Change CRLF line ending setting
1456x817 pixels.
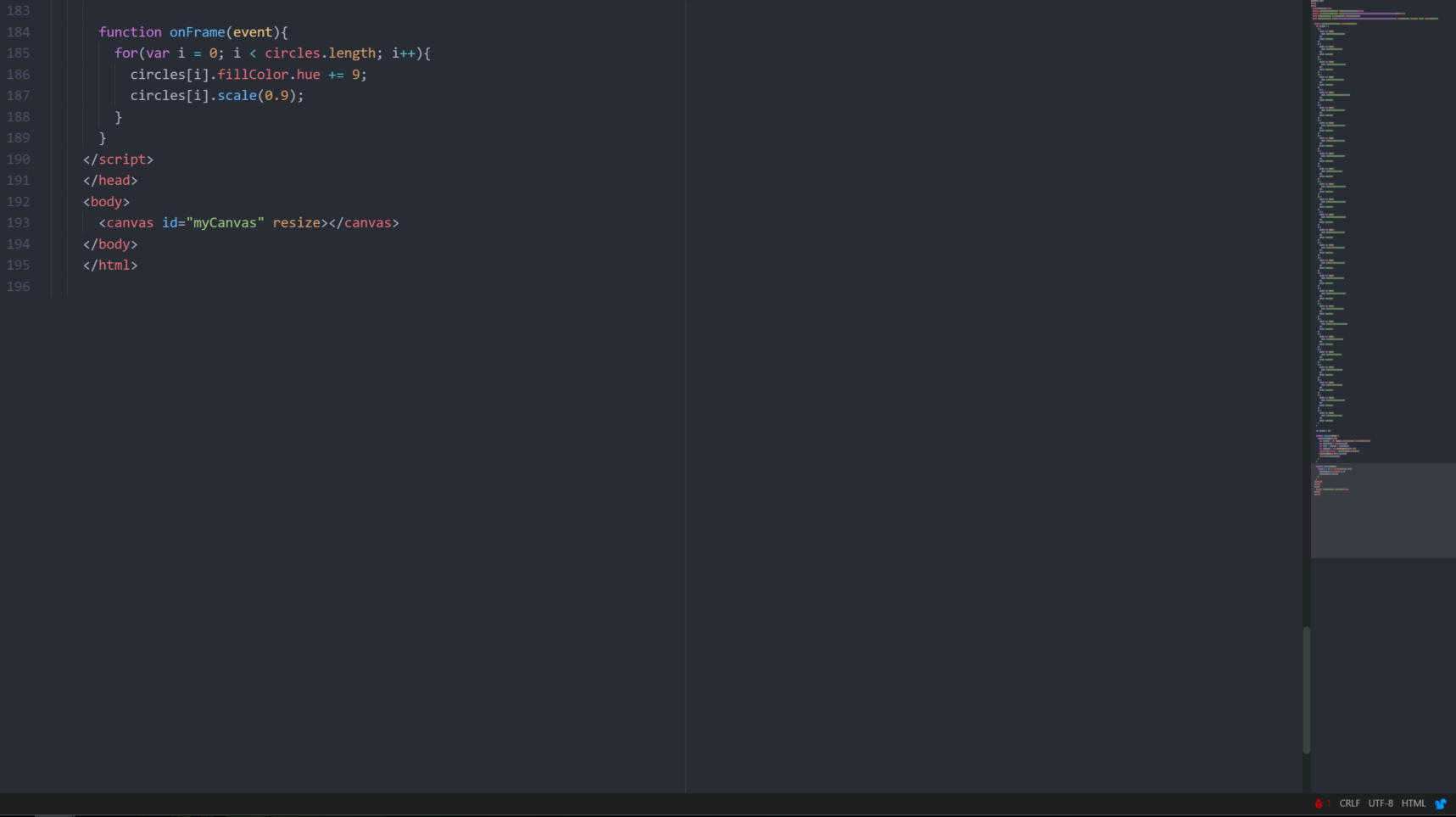1349,803
